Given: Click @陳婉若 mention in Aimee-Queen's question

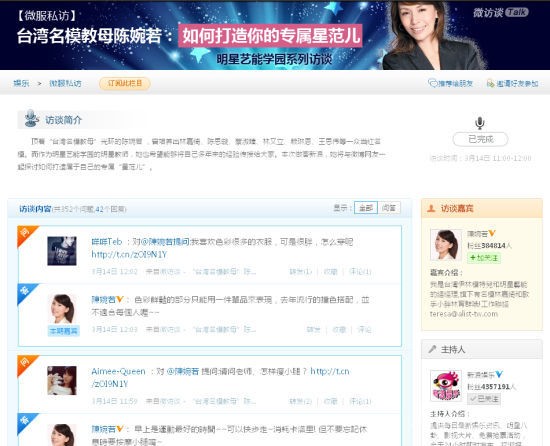Looking at the screenshot, I should tap(182, 371).
